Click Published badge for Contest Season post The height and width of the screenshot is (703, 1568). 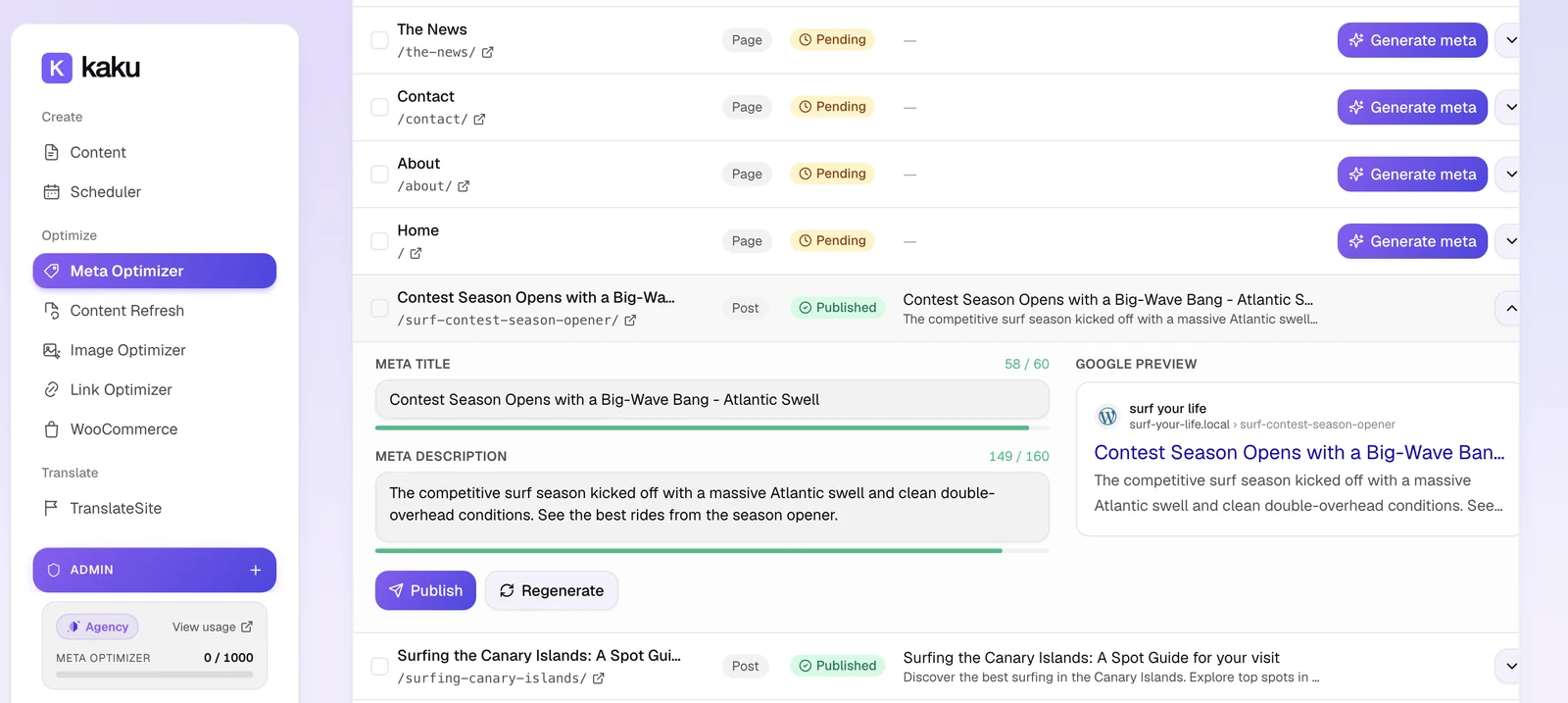click(x=838, y=308)
